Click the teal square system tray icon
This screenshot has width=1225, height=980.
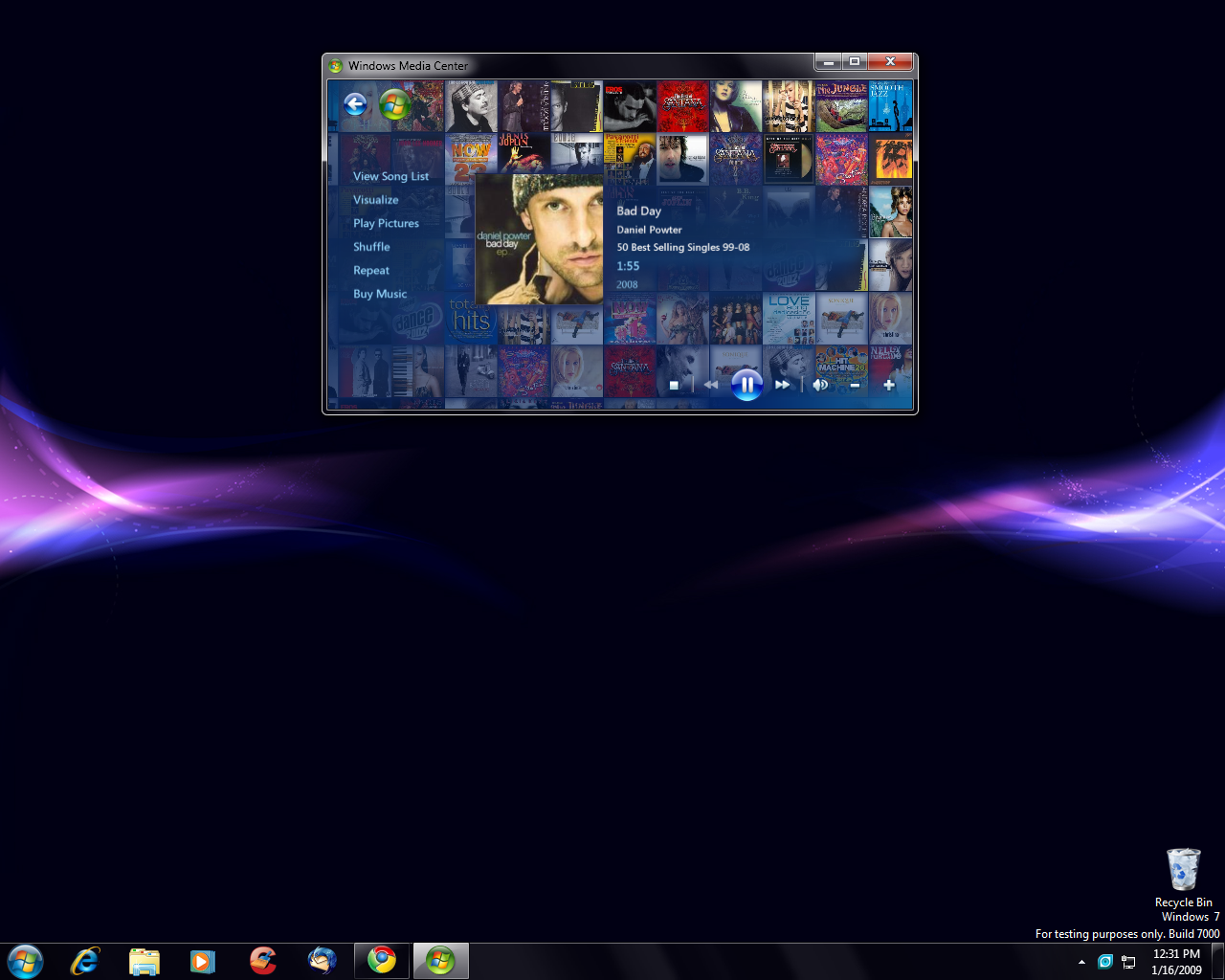click(x=1105, y=962)
